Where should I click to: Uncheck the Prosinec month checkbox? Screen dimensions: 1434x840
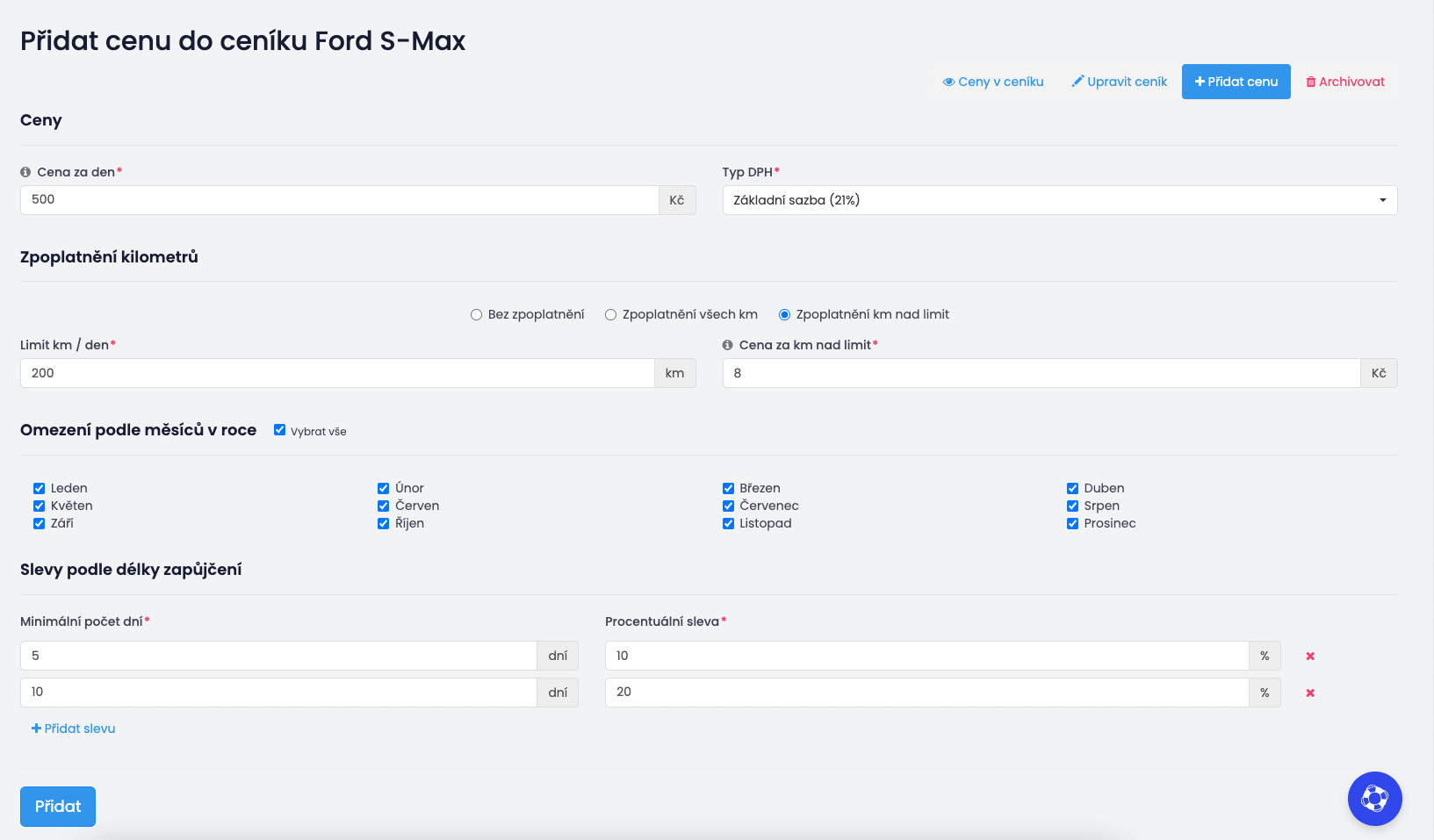1073,523
